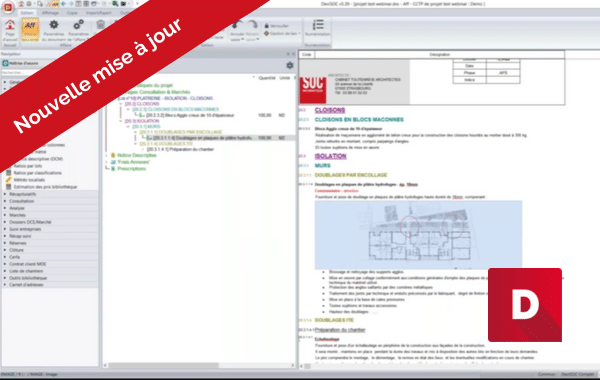Select the PLATRERIE - ISOLATION - CLOISONS lot row
Image resolution: width=600 pixels, height=380 pixels.
165,98
